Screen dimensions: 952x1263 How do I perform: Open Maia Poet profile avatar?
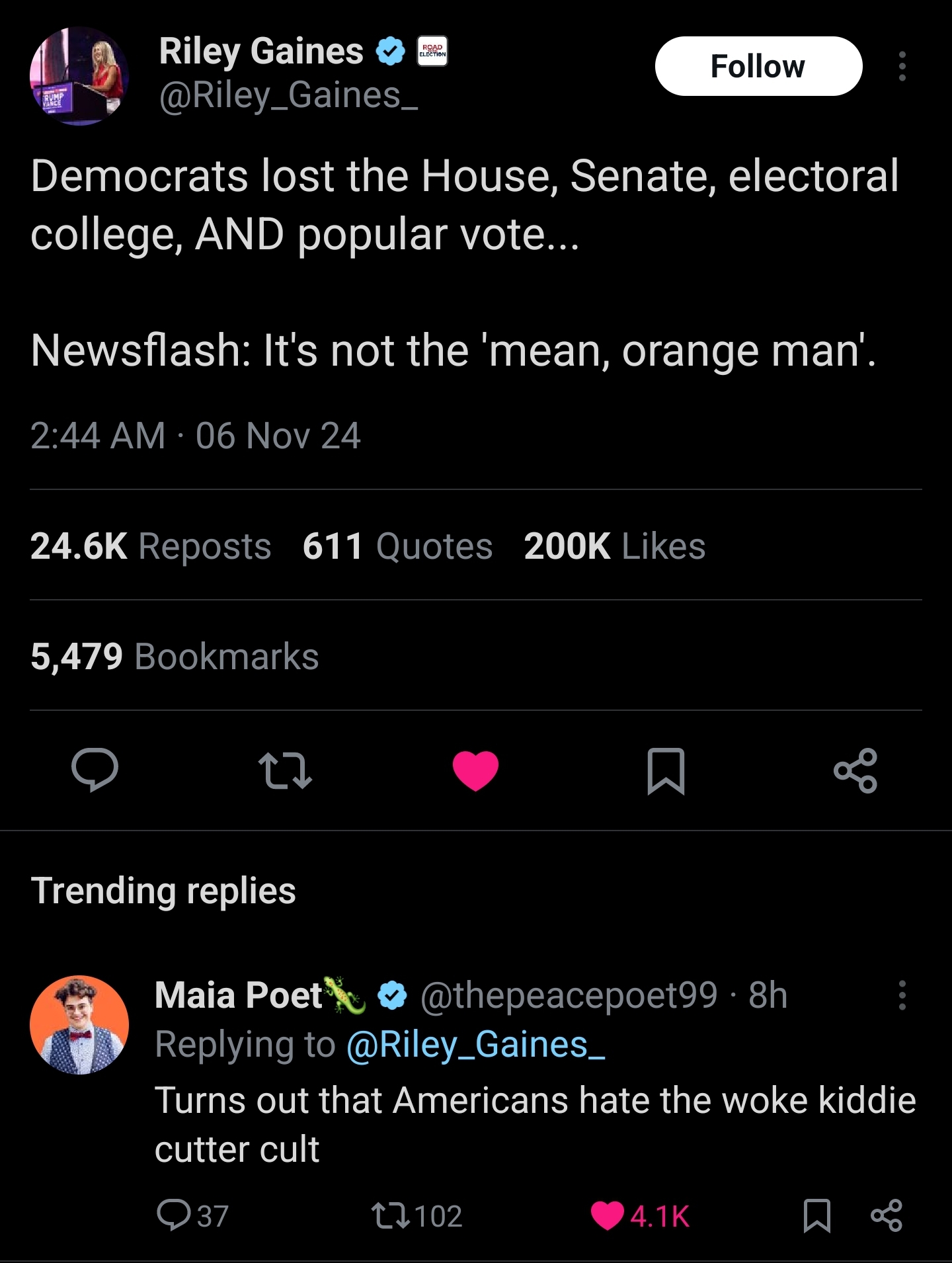[79, 1024]
